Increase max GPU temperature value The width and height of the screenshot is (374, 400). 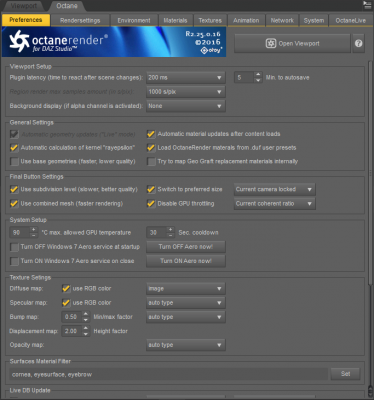33,230
